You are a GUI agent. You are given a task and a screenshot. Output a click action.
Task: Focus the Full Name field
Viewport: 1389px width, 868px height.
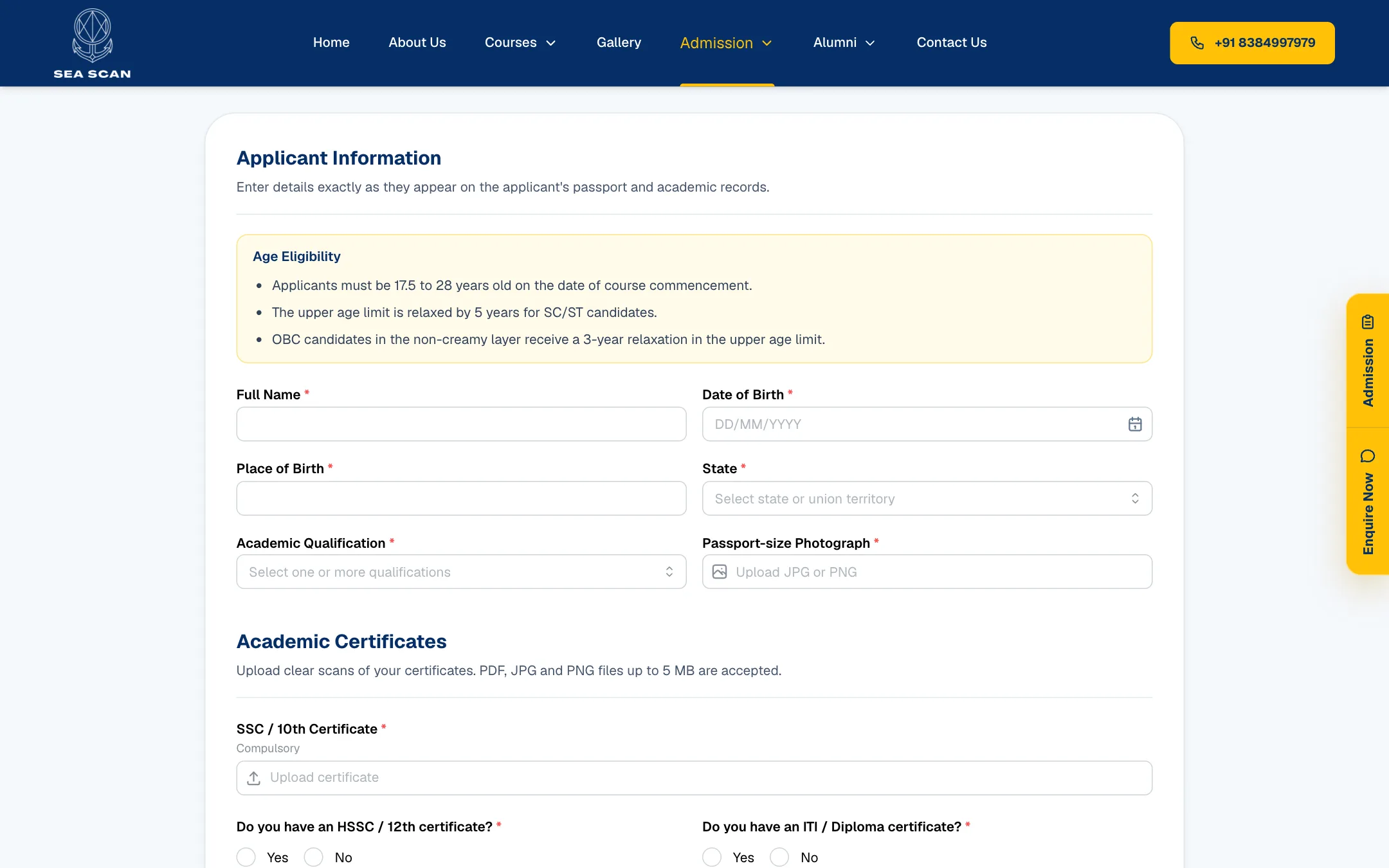coord(461,424)
